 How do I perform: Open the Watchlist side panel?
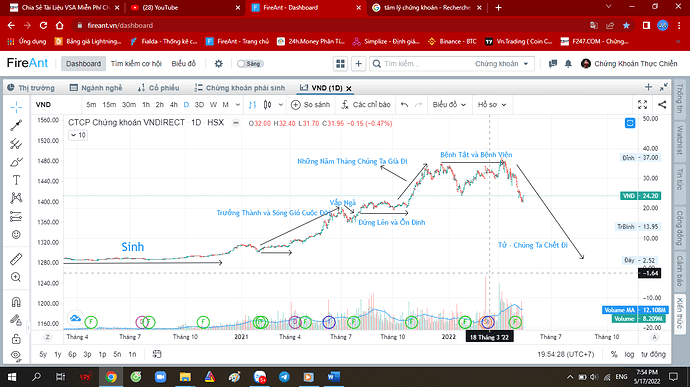(680, 140)
